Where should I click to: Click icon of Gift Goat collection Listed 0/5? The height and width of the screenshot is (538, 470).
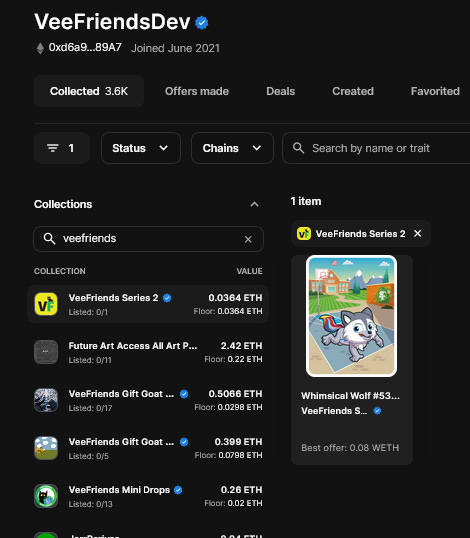46,448
